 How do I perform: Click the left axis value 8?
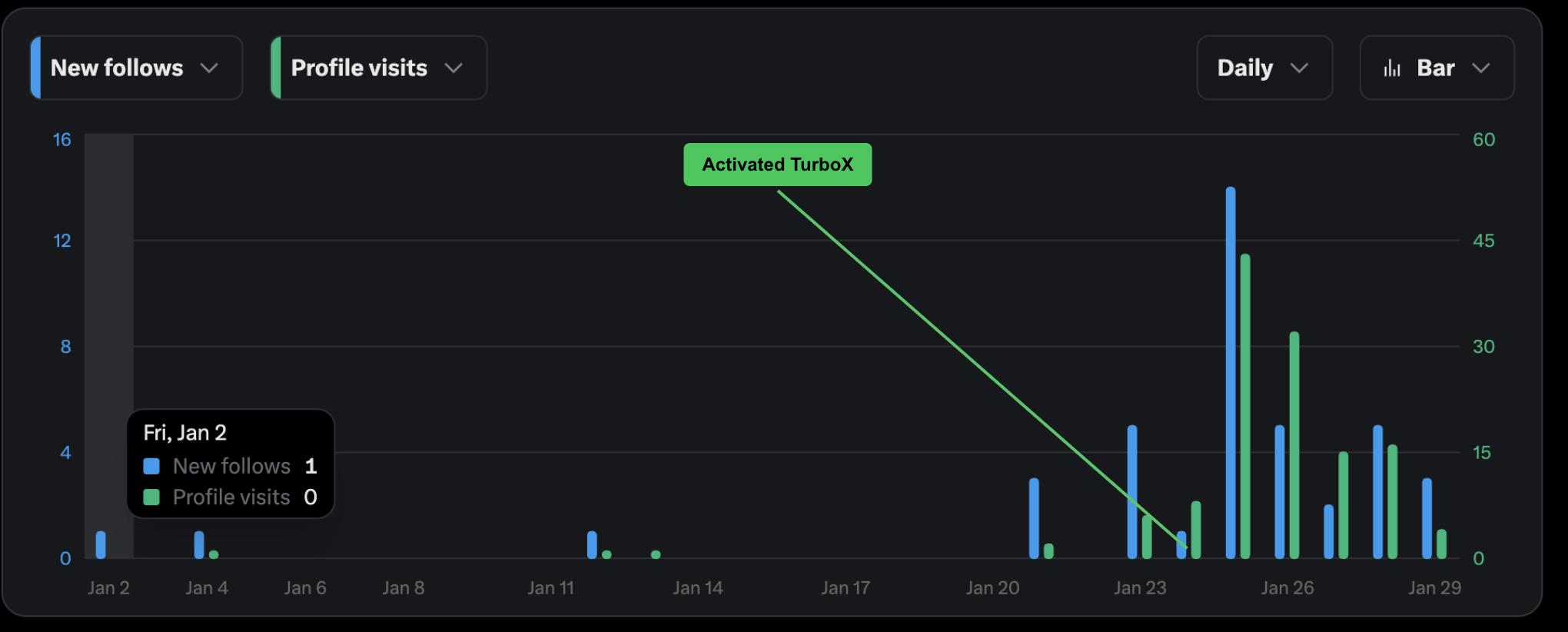click(x=66, y=347)
